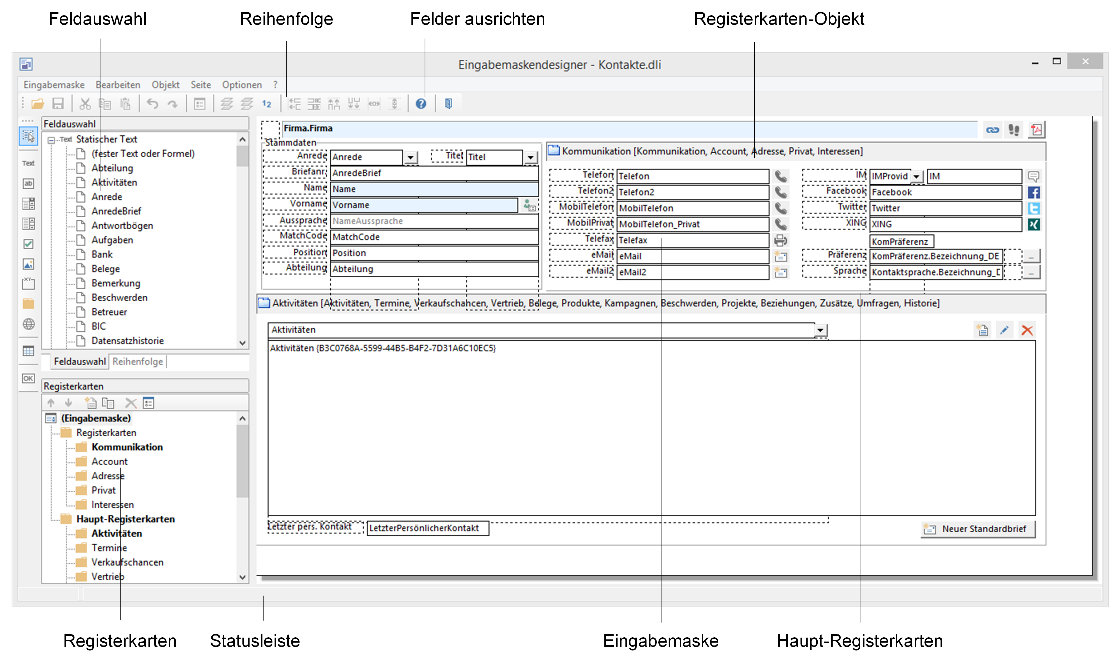
Task: Click the PDF icon next to Firma field
Action: pyautogui.click(x=1037, y=129)
